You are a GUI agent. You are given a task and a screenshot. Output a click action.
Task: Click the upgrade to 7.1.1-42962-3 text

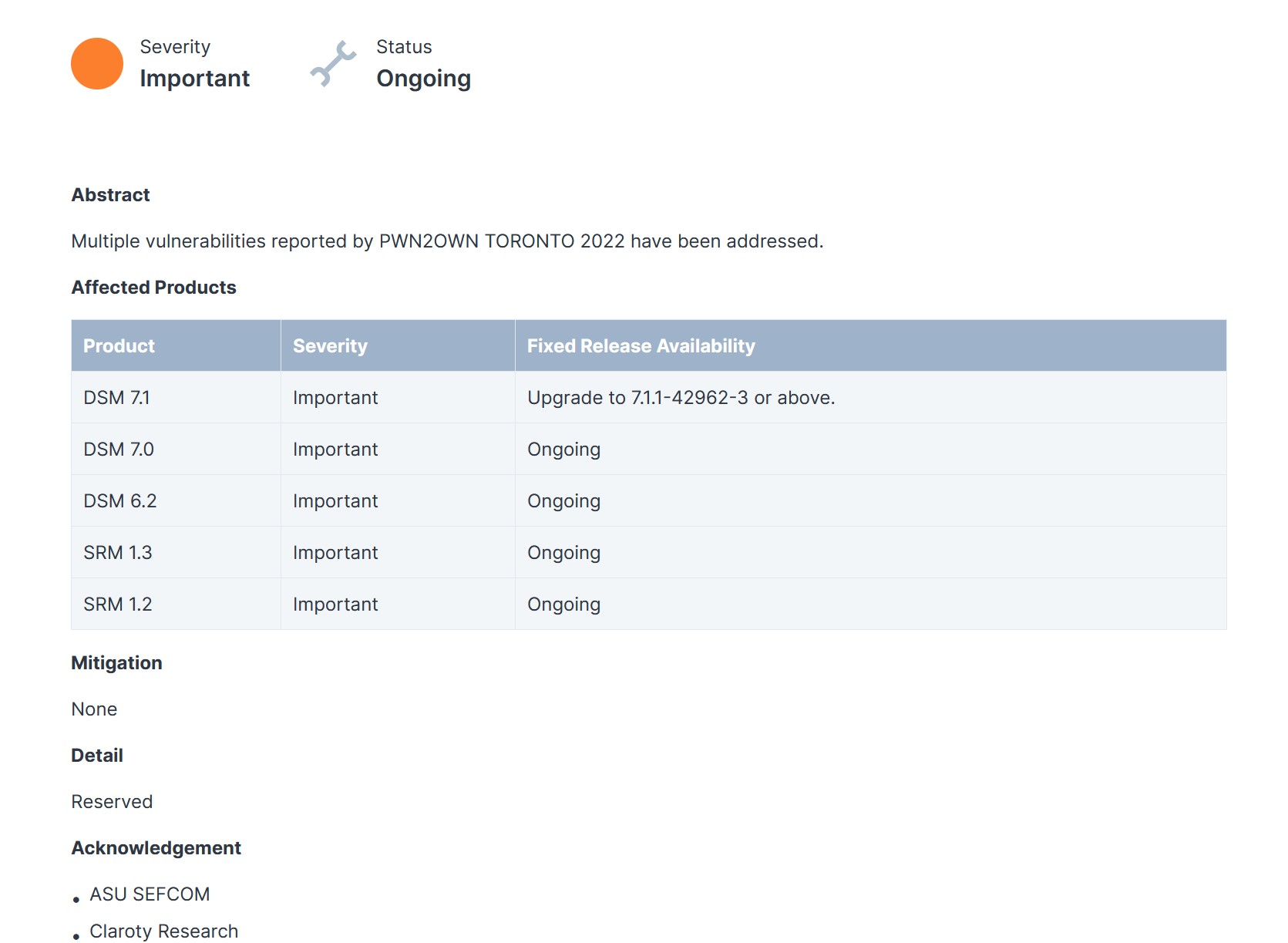tap(681, 398)
